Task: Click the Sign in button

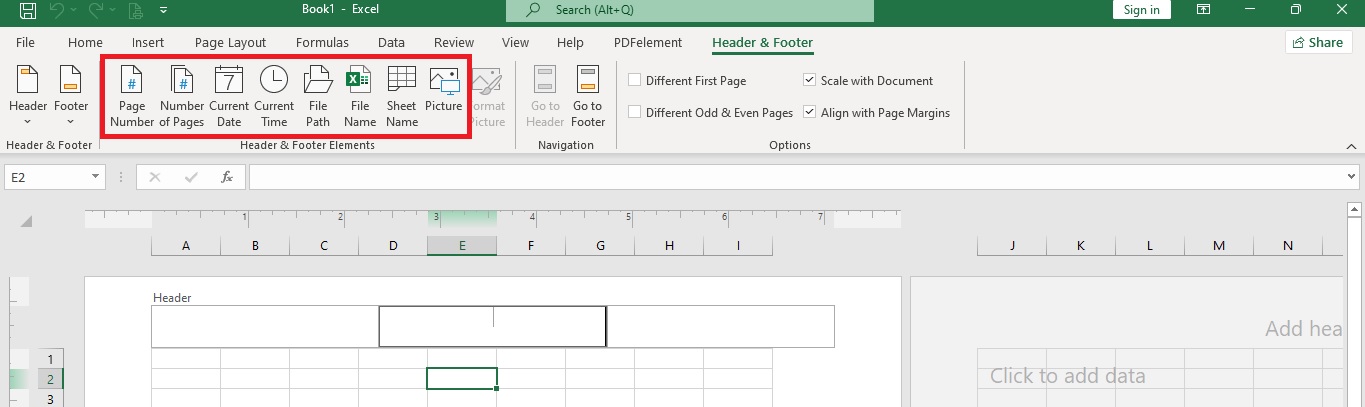Action: tap(1141, 10)
